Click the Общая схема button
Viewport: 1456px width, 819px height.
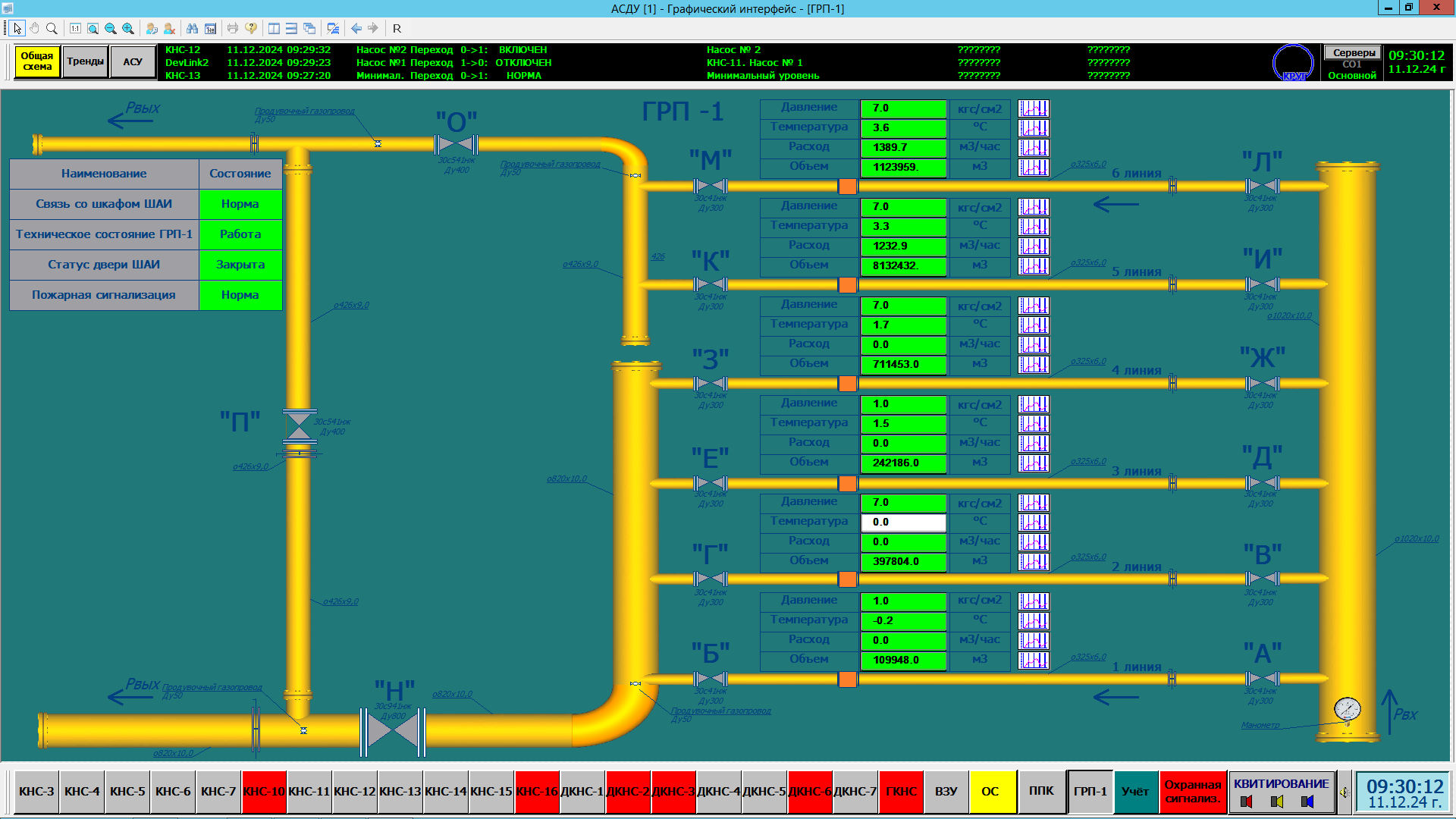(37, 61)
